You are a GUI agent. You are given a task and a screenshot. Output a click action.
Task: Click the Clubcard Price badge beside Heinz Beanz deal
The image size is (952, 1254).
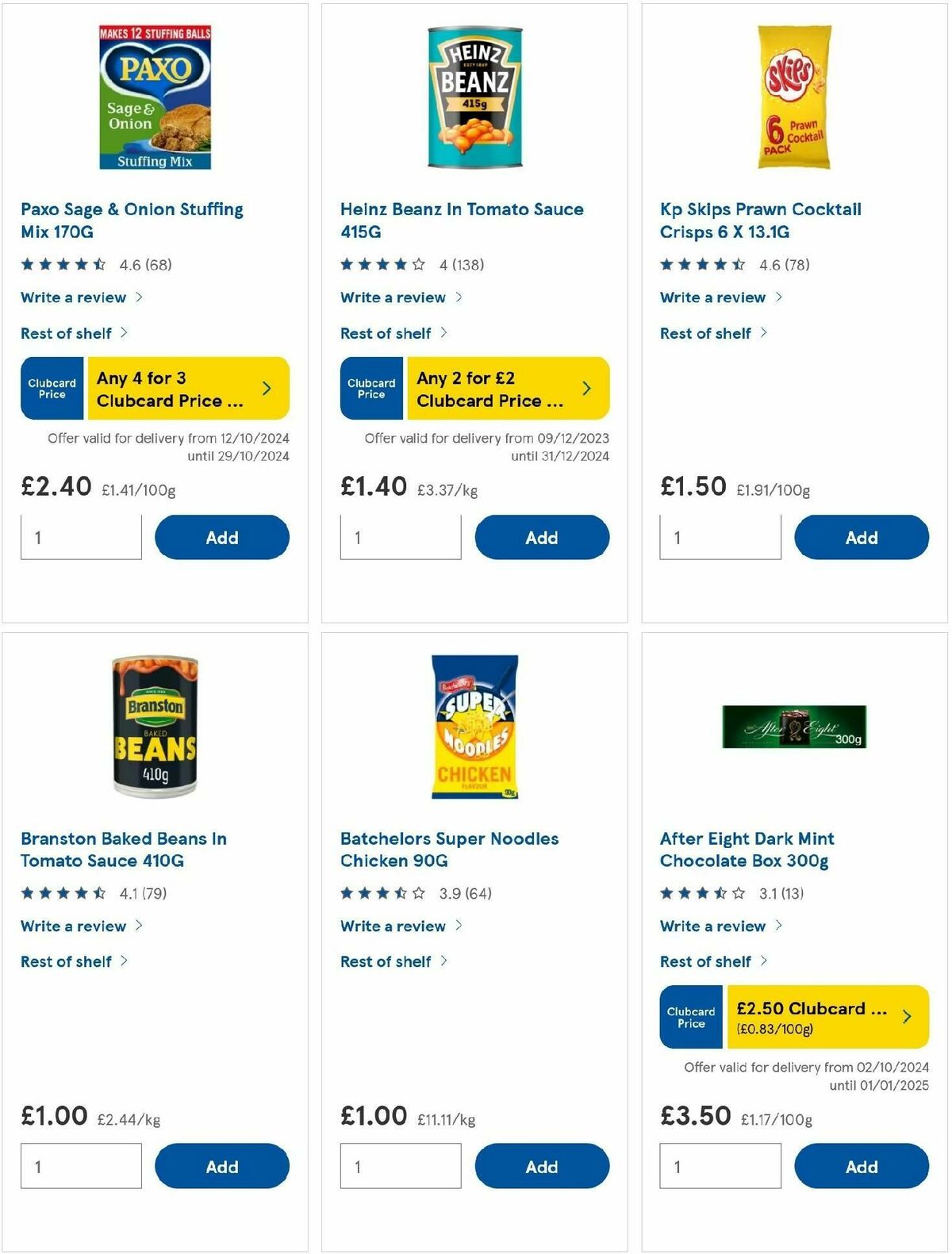(x=372, y=388)
